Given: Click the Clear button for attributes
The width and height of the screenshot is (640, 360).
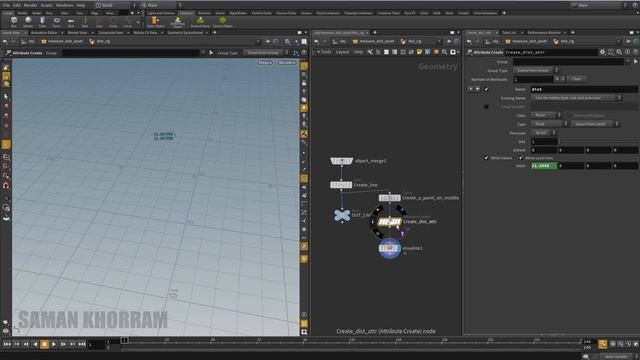Looking at the screenshot, I should click(576, 79).
